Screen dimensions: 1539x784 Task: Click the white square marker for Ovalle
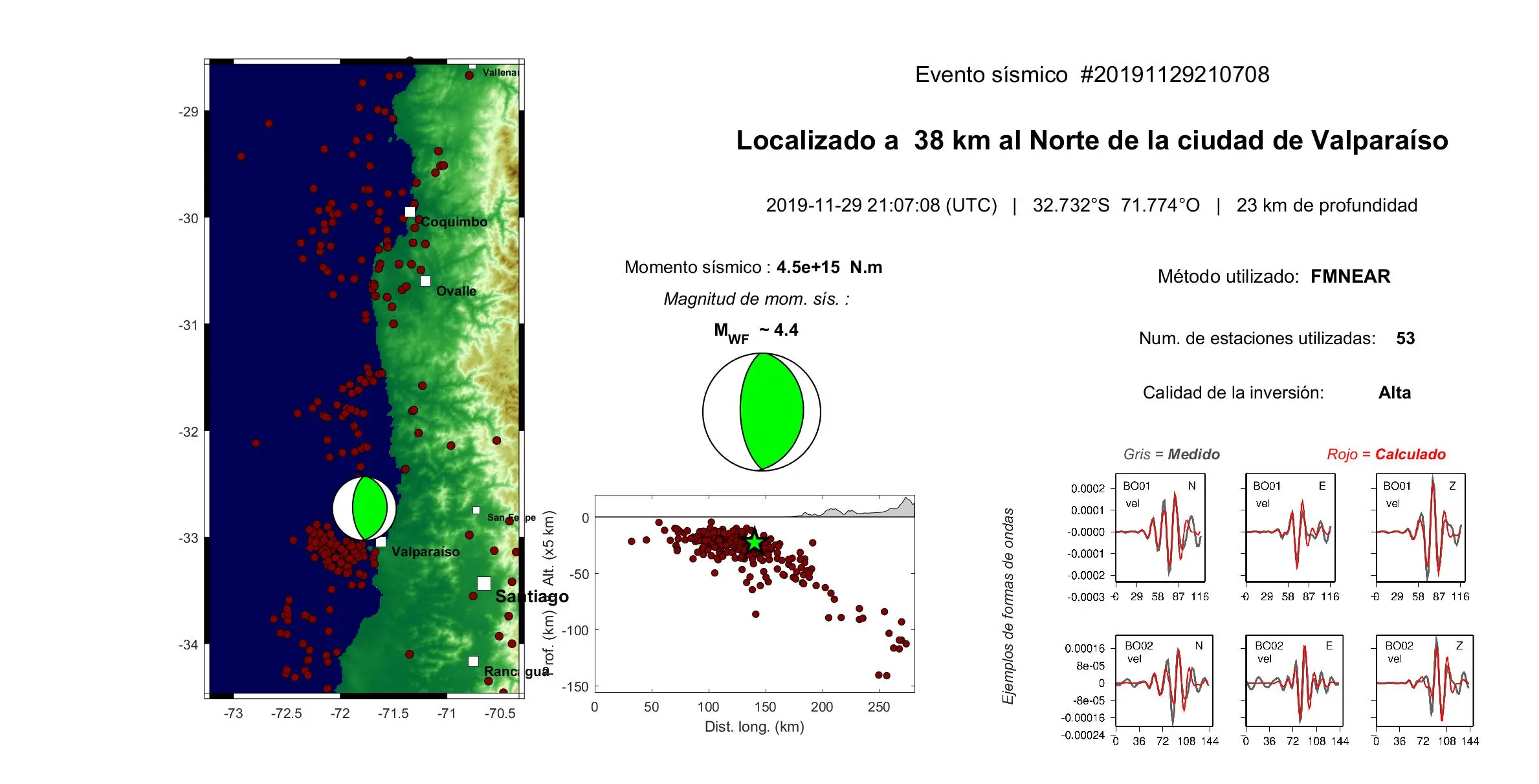pos(425,281)
